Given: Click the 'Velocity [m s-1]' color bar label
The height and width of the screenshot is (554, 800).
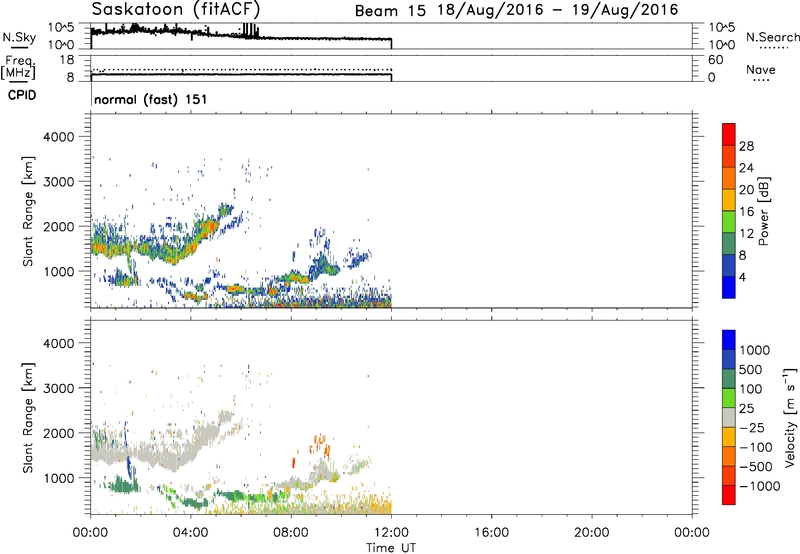Looking at the screenshot, I should 790,417.
